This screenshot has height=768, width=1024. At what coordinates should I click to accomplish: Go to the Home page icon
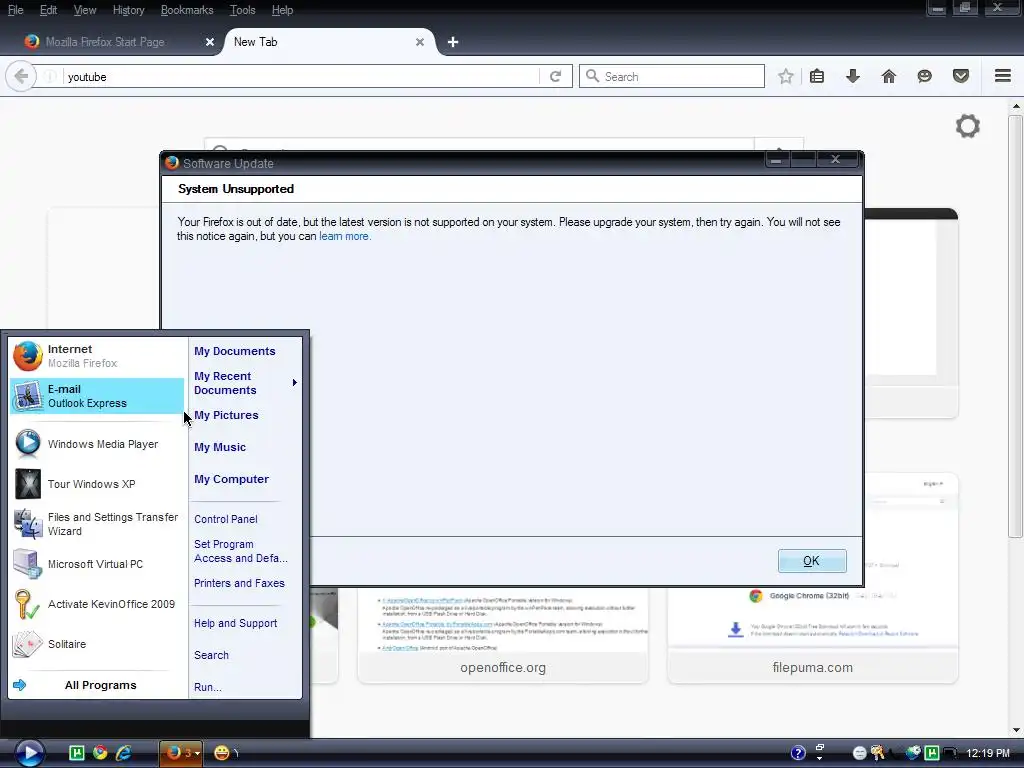pos(889,76)
